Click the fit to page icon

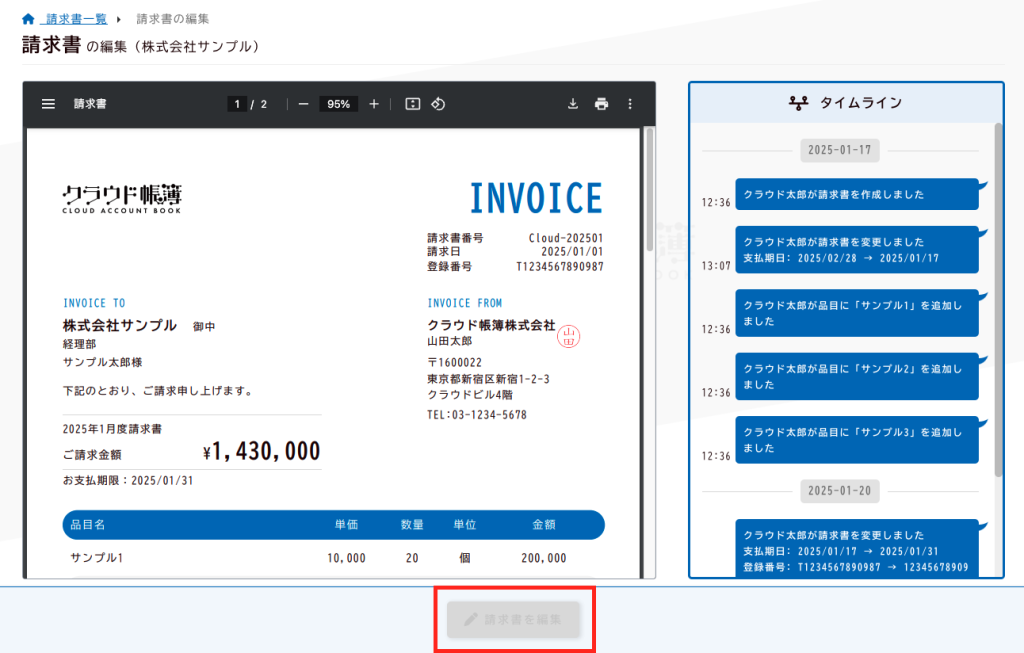(412, 104)
